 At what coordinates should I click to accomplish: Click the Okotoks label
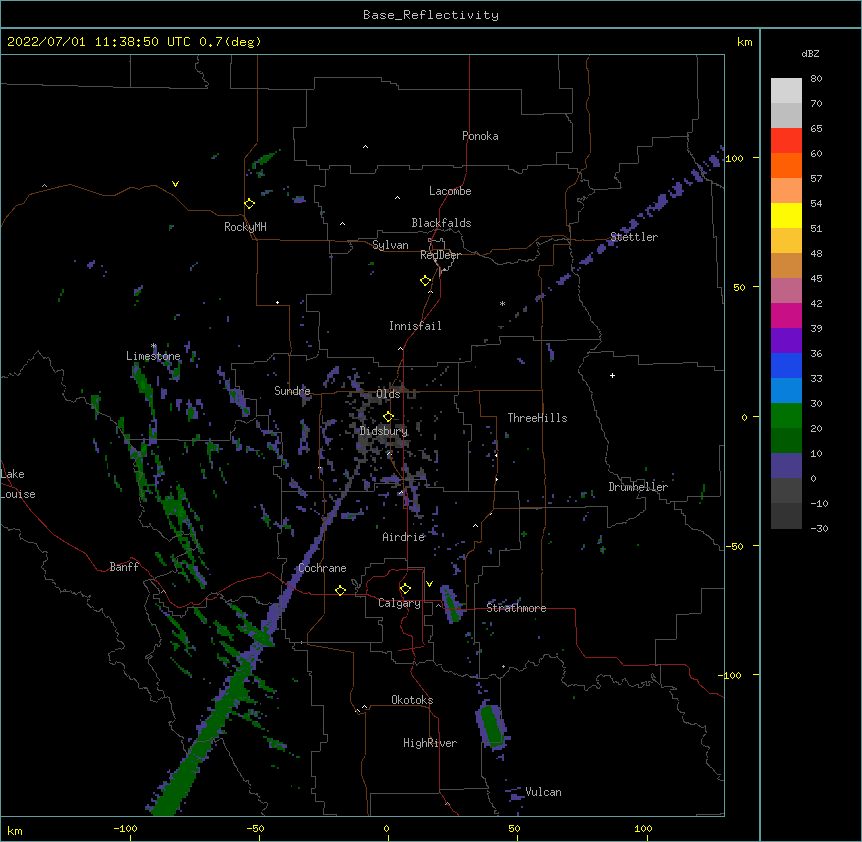412,700
